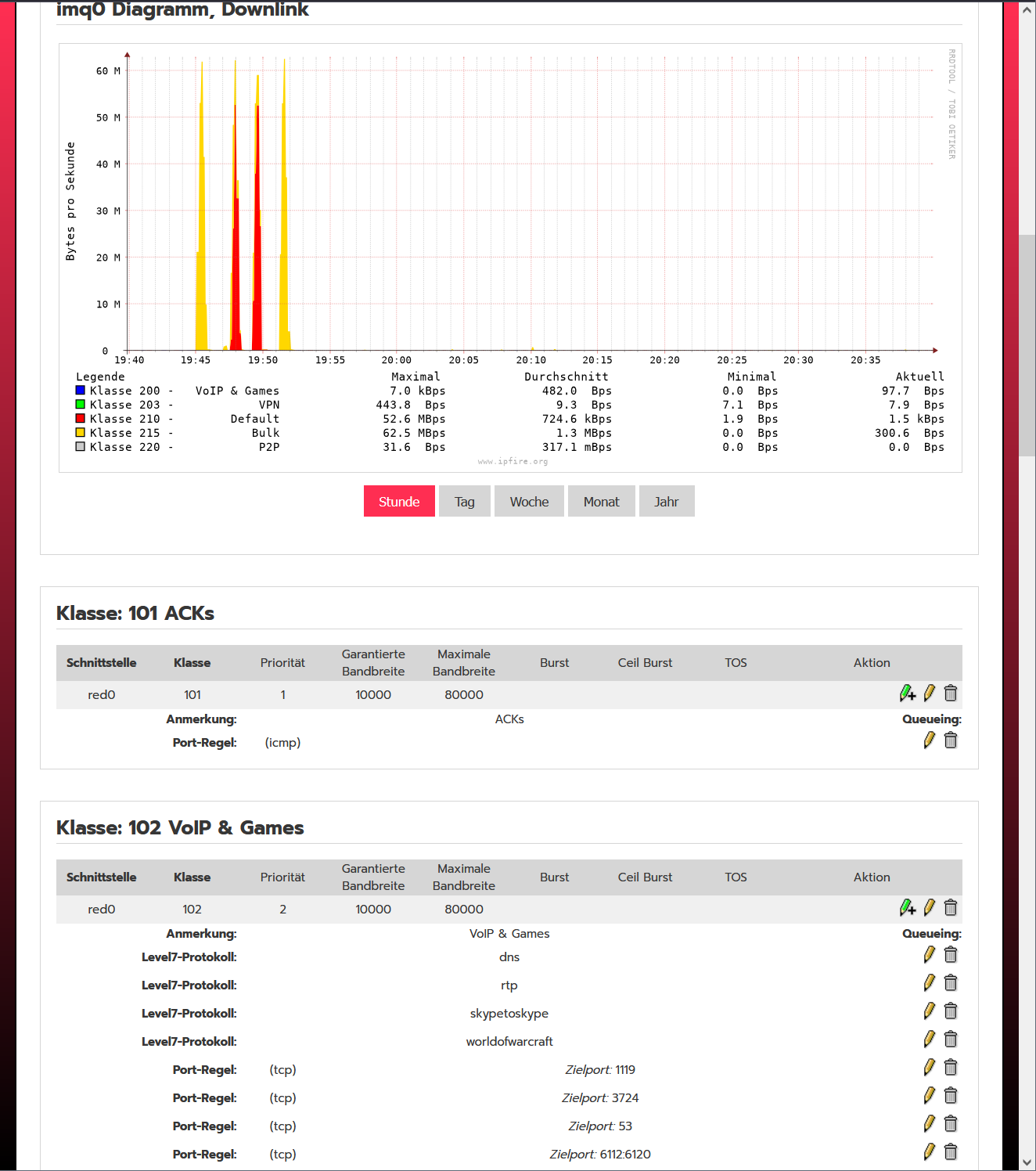The width and height of the screenshot is (1036, 1171).
Task: Click the scrollbar down arrow
Action: [x=1027, y=1162]
